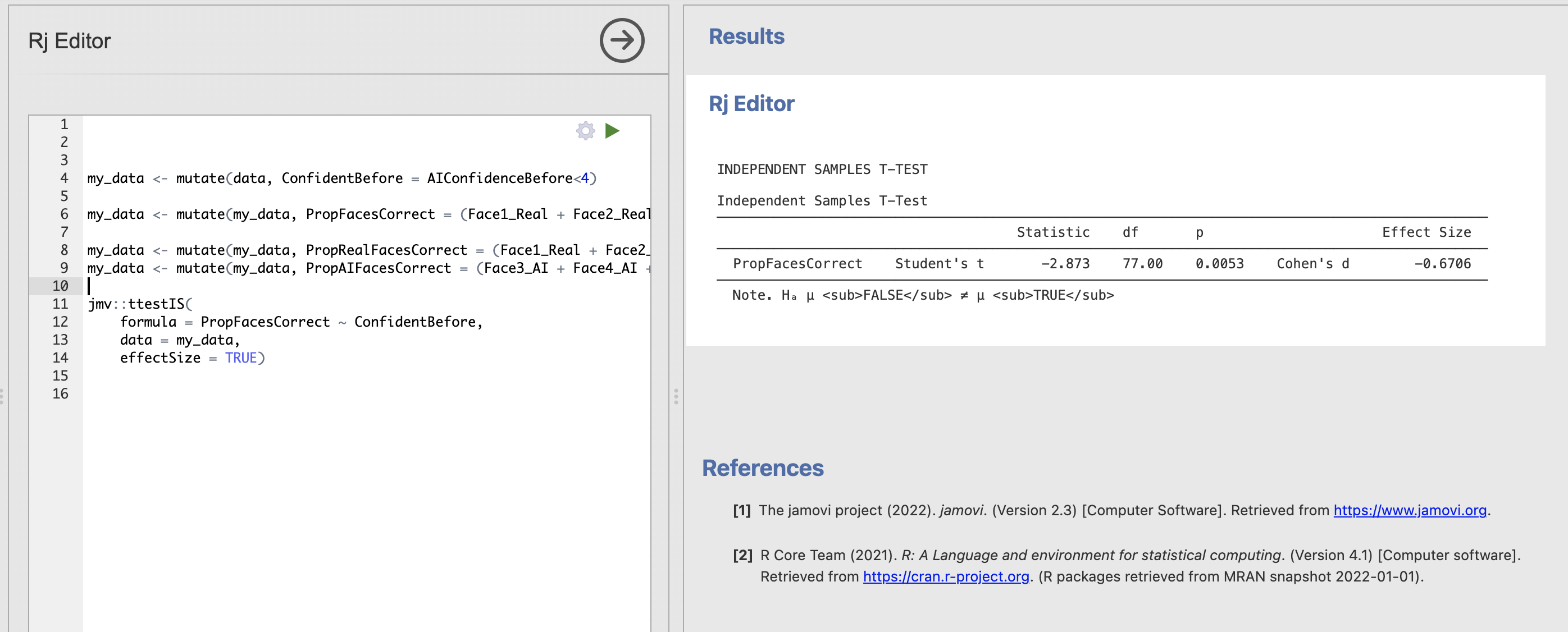This screenshot has width=1568, height=632.
Task: Collapse options panel with circled arrow
Action: [622, 40]
